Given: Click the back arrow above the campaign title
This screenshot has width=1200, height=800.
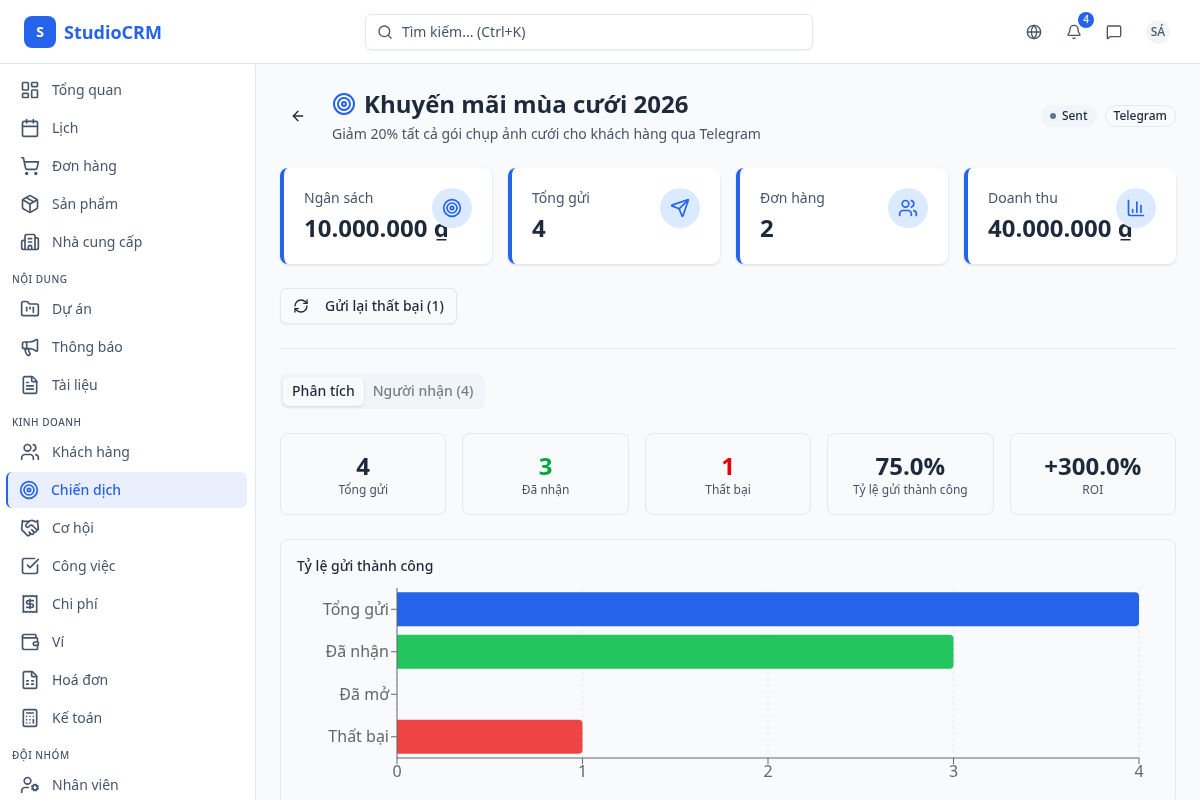Looking at the screenshot, I should coord(297,116).
